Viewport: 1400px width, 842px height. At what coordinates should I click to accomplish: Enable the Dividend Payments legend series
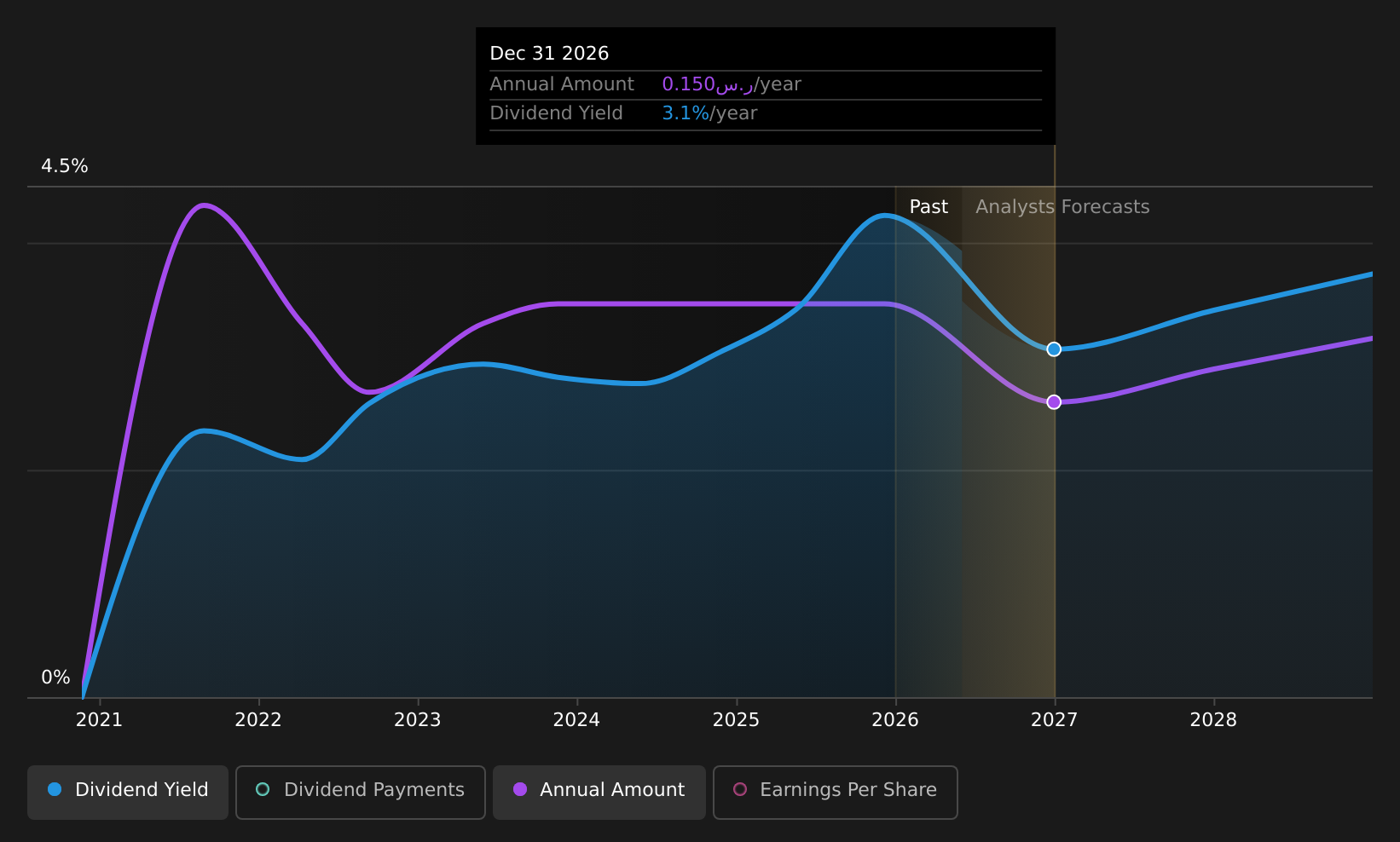coord(361,793)
